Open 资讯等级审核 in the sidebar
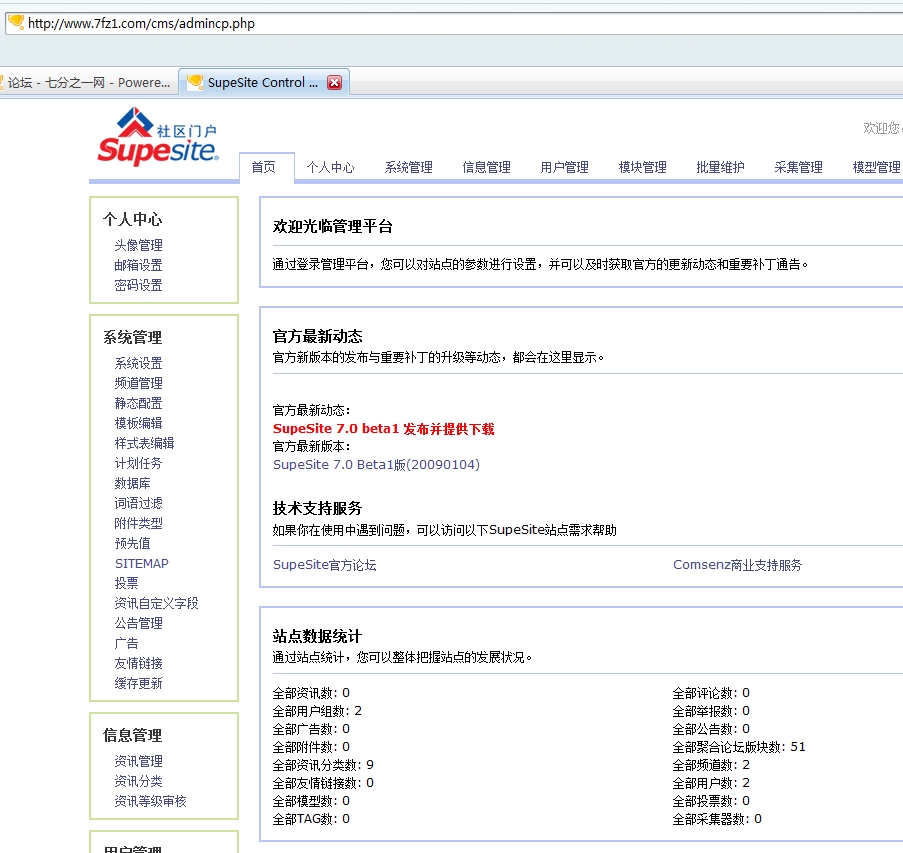This screenshot has height=853, width=903. [150, 801]
